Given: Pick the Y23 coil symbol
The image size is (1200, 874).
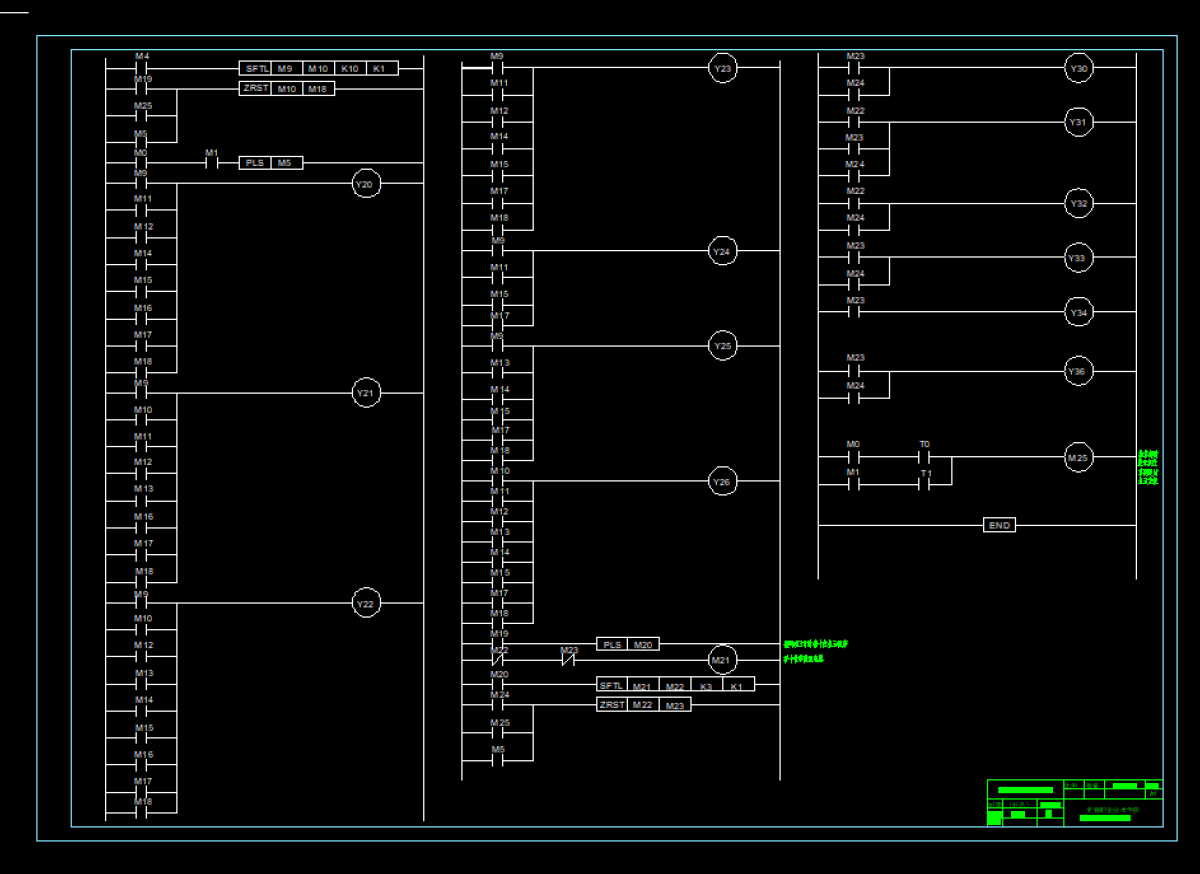Looking at the screenshot, I should point(722,68).
